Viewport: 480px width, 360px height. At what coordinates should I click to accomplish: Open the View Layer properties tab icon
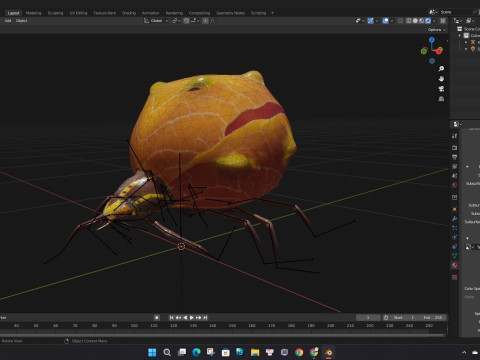pyautogui.click(x=455, y=166)
